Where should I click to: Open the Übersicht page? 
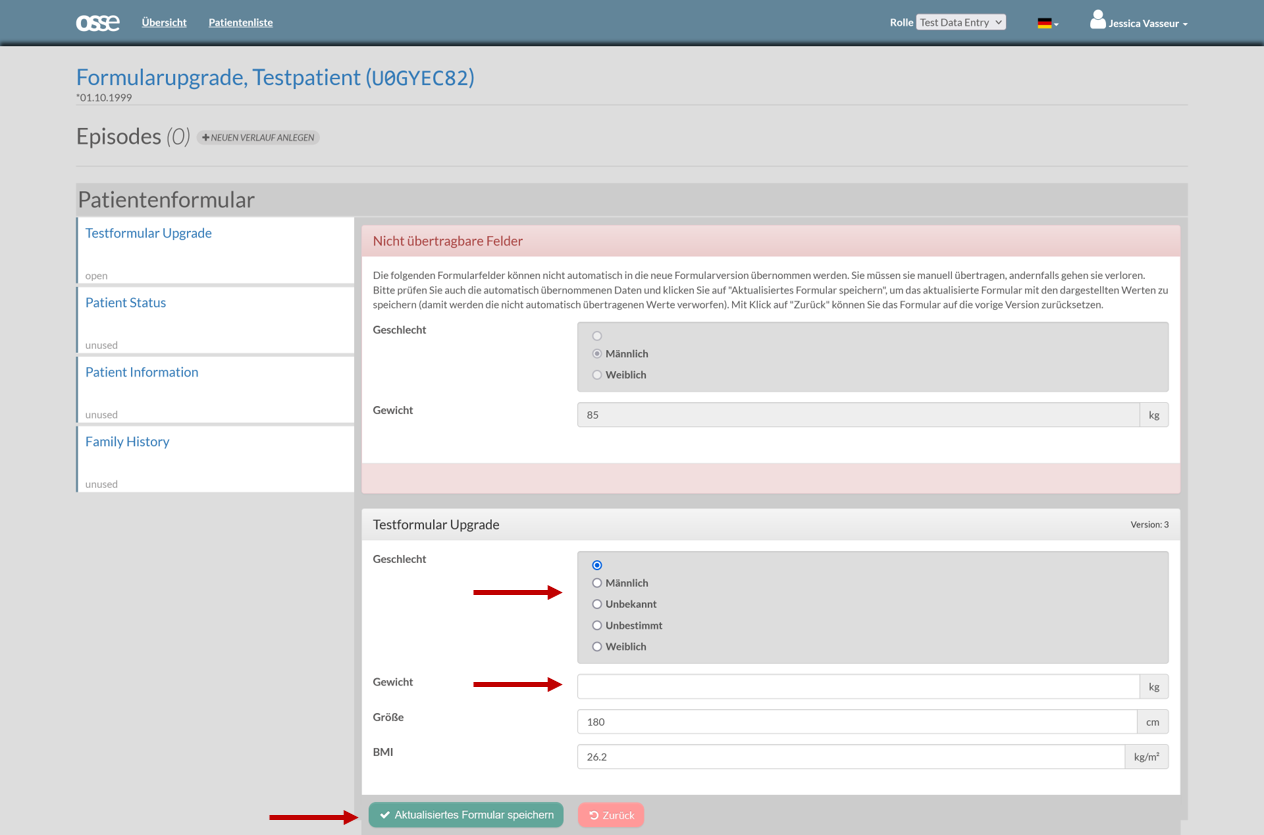point(164,22)
